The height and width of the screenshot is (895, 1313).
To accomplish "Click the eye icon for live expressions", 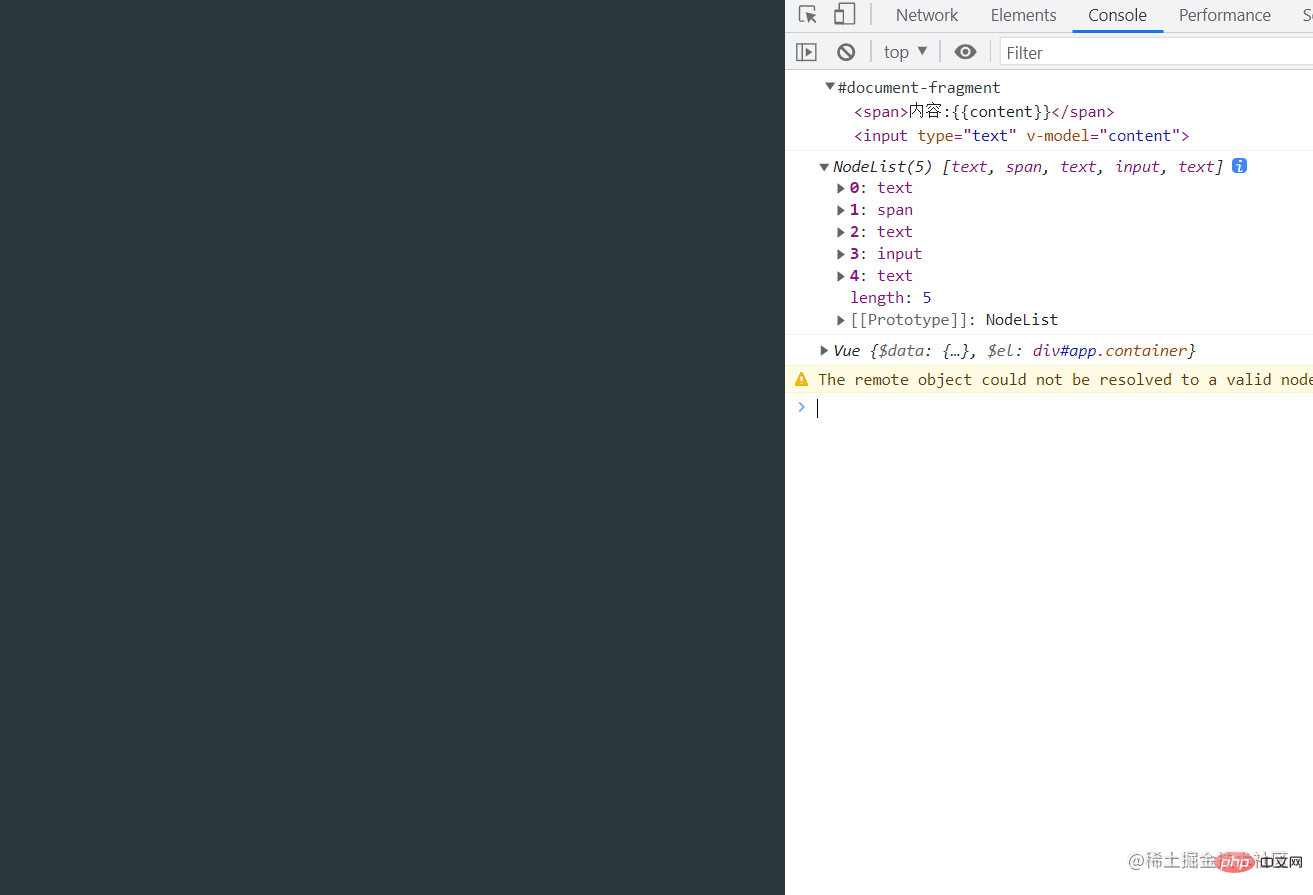I will [965, 52].
